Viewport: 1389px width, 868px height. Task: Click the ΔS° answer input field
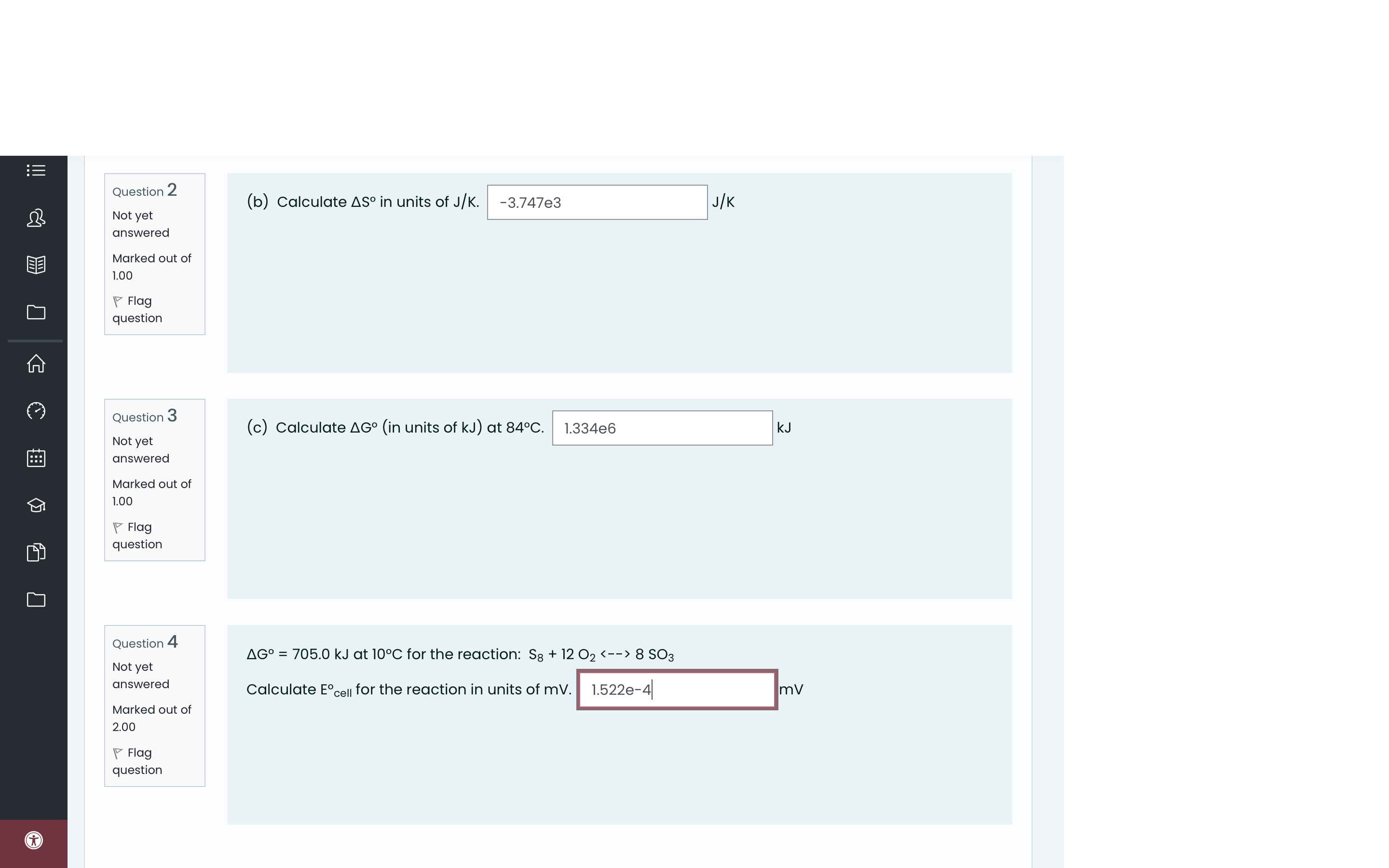click(597, 202)
